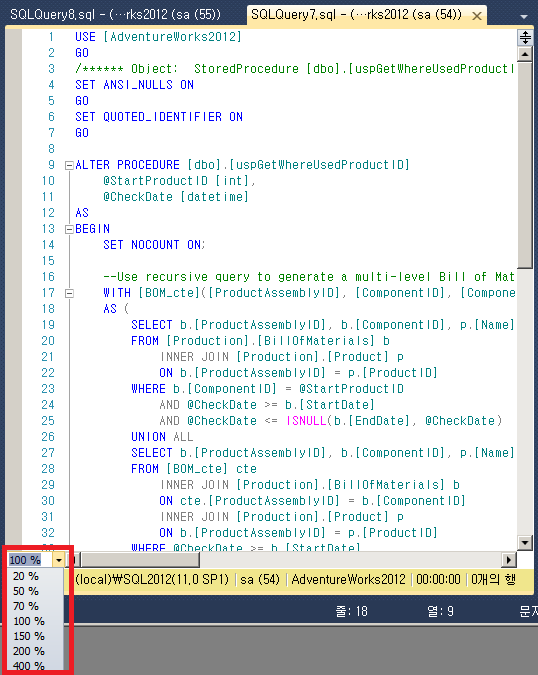
Task: Close the SQLQuery7.sql tab
Action: (476, 16)
